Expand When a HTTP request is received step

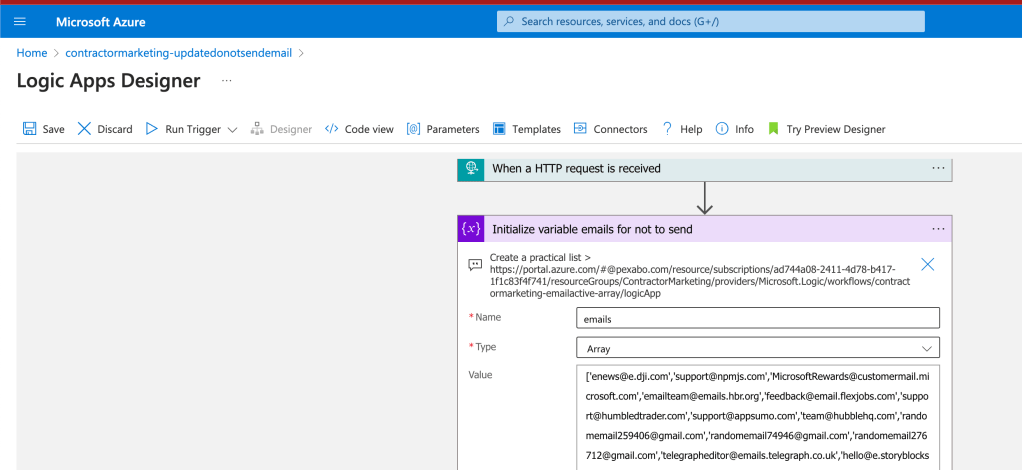point(705,169)
